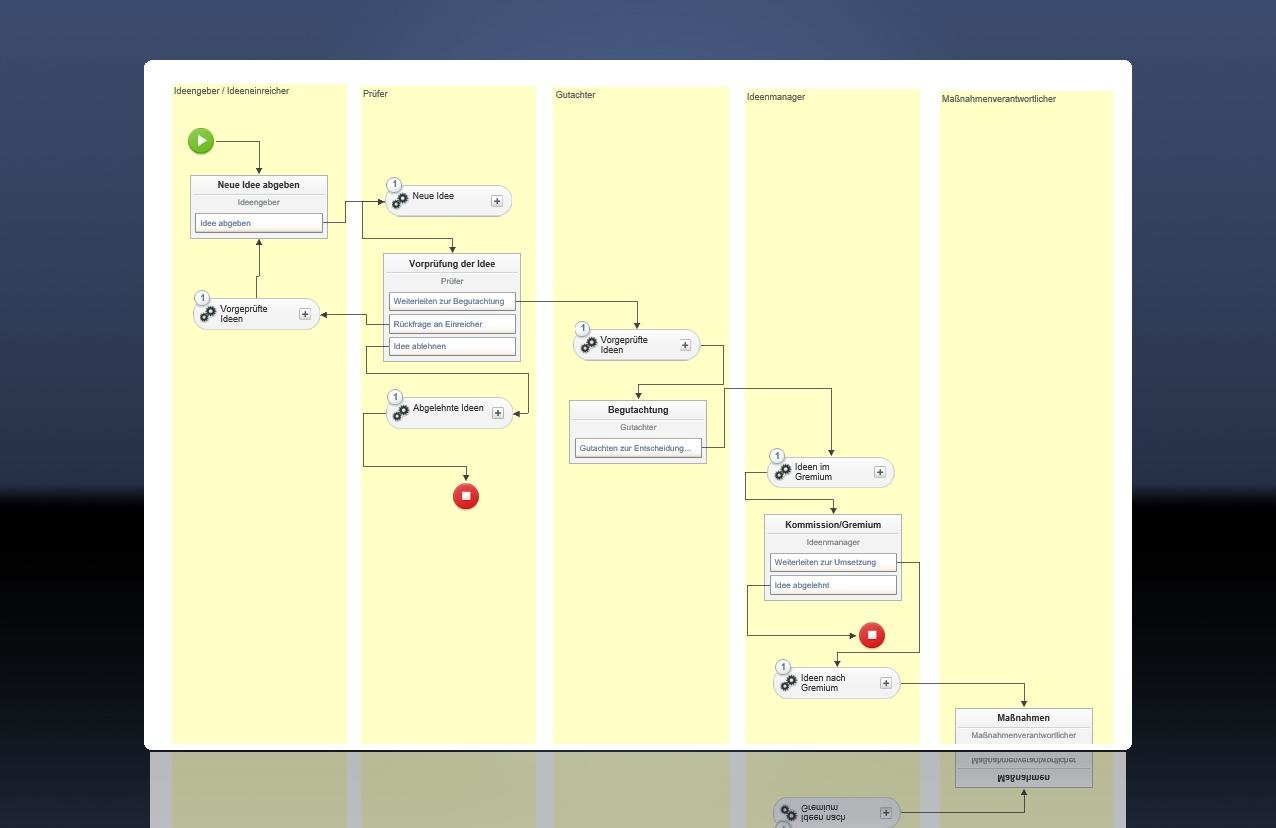Select the Ideen im Gremium node label
Viewport: 1276px width, 828px height.
[x=813, y=472]
